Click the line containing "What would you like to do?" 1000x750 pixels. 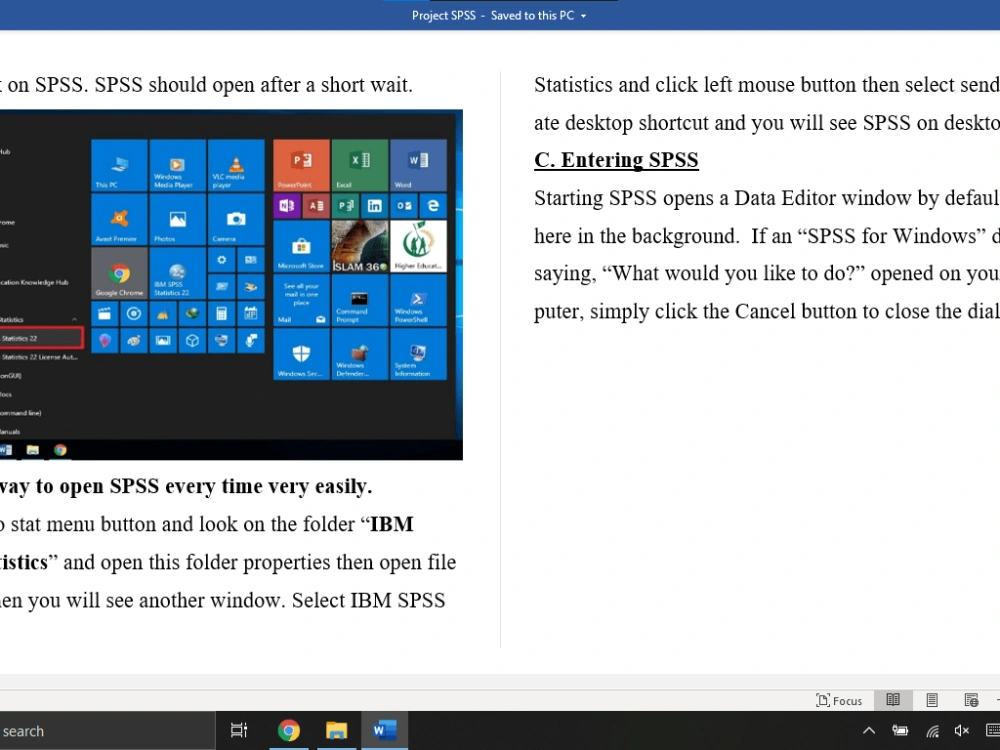pos(767,274)
